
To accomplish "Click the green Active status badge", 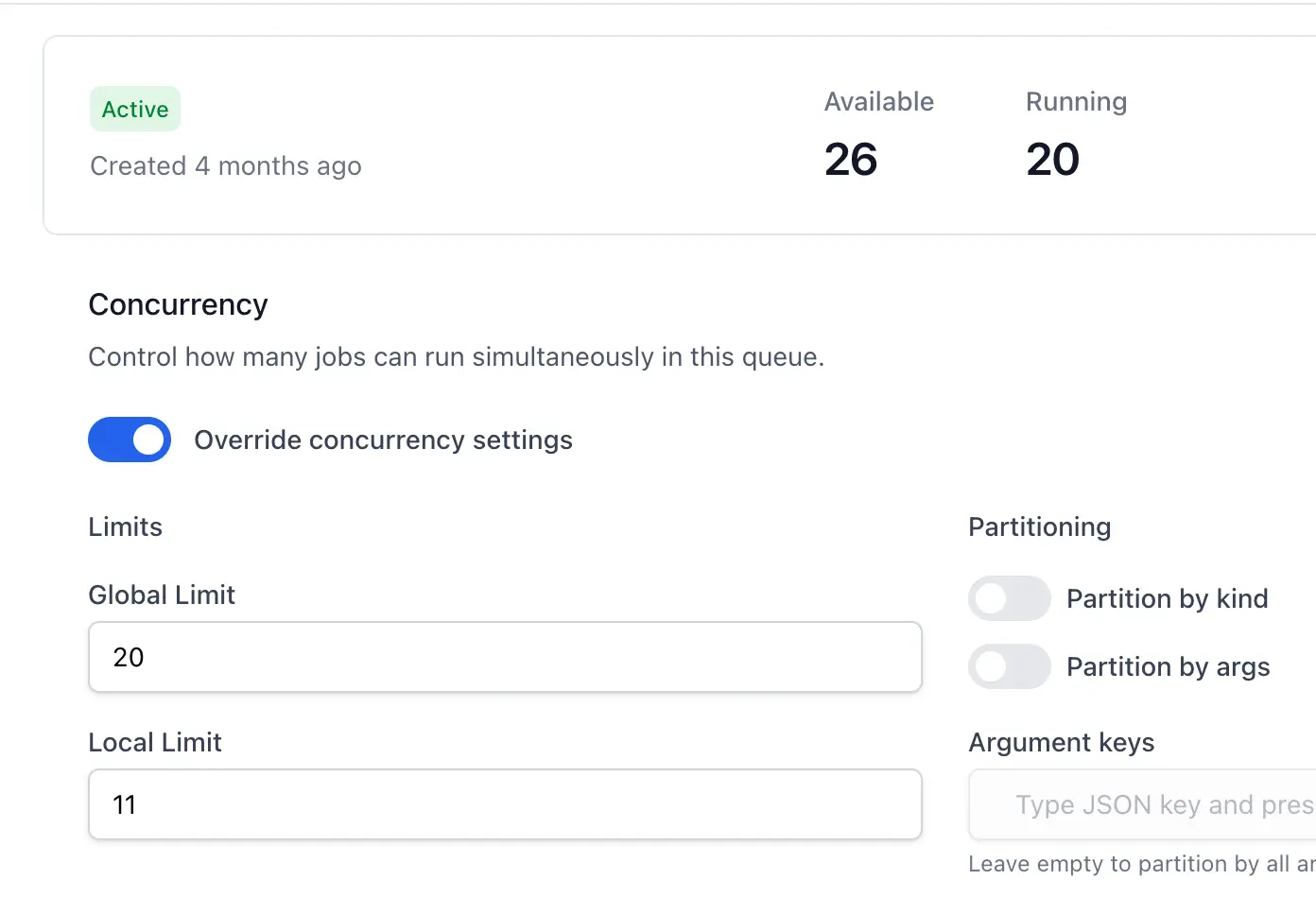I will coord(135,110).
